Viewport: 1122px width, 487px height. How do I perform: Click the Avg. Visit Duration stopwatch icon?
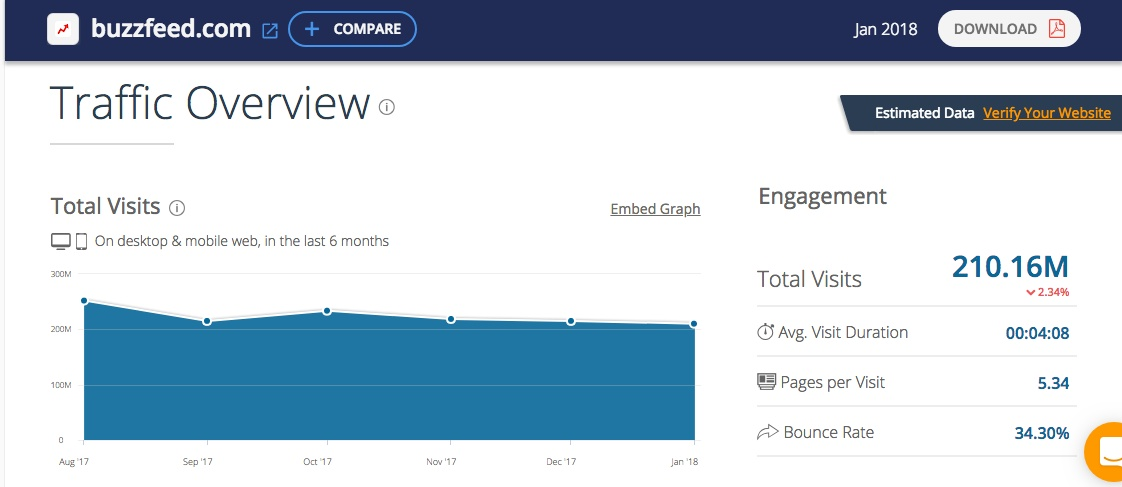point(766,332)
